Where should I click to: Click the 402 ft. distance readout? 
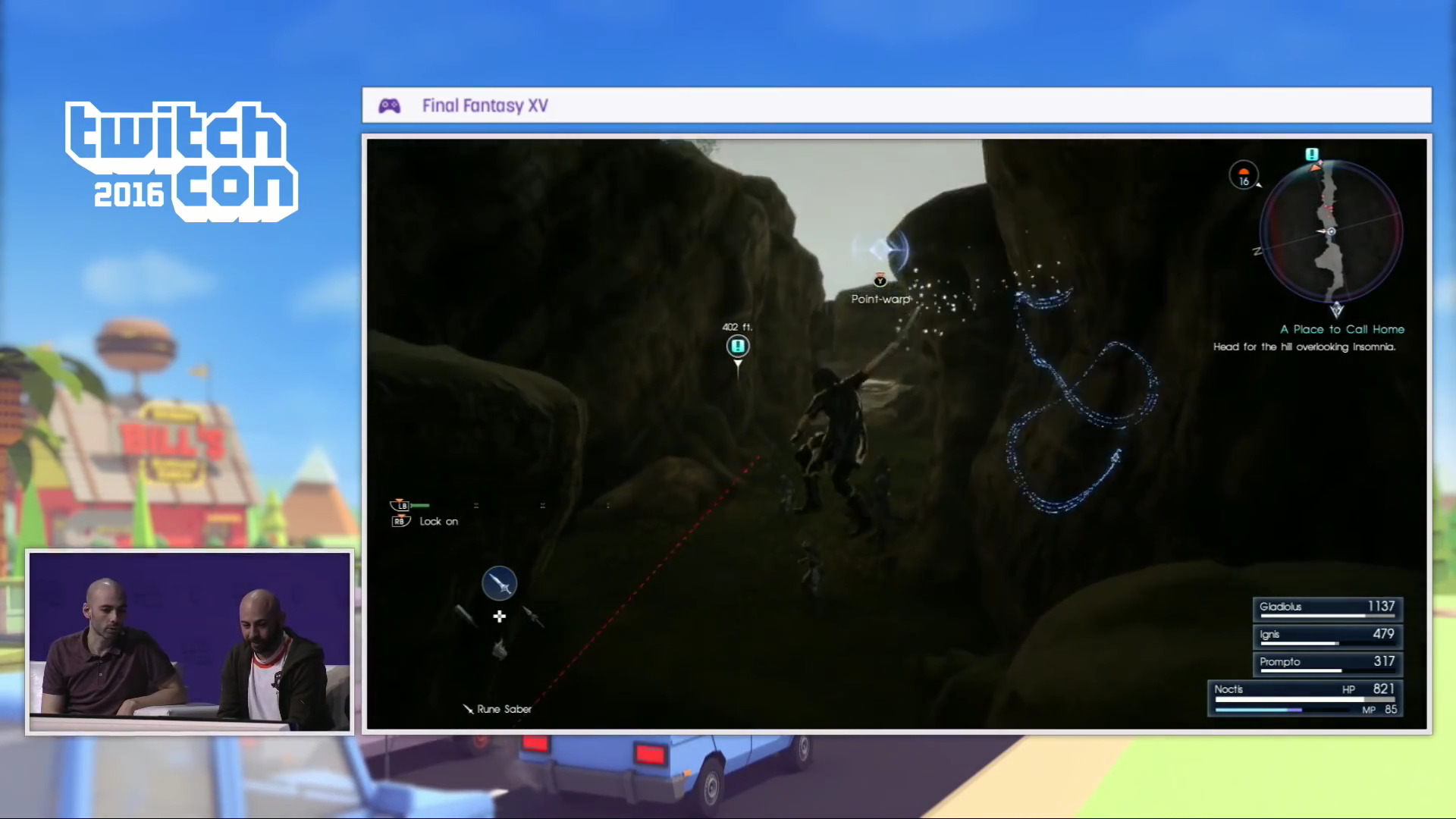pos(737,327)
